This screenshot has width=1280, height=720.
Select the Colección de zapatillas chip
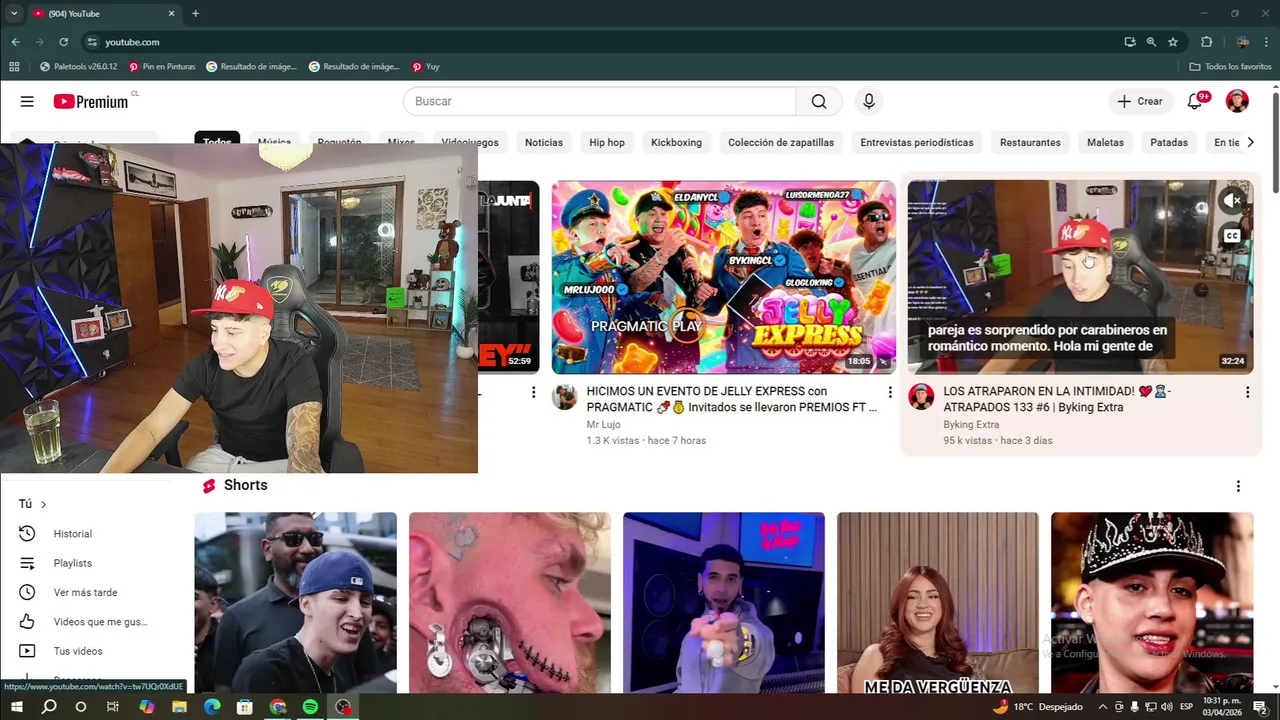click(x=781, y=142)
